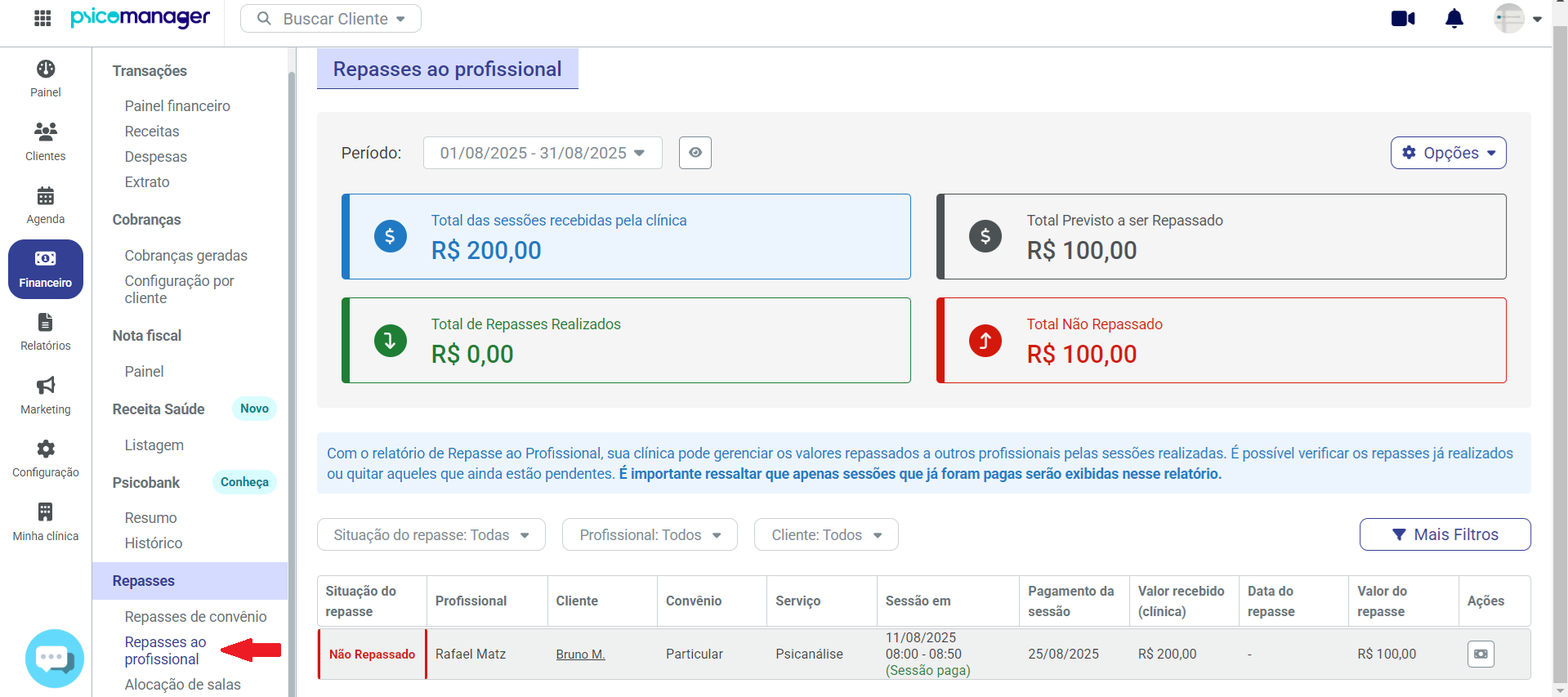Click the Não Repassado status cell
1568x697 pixels.
pyautogui.click(x=372, y=654)
